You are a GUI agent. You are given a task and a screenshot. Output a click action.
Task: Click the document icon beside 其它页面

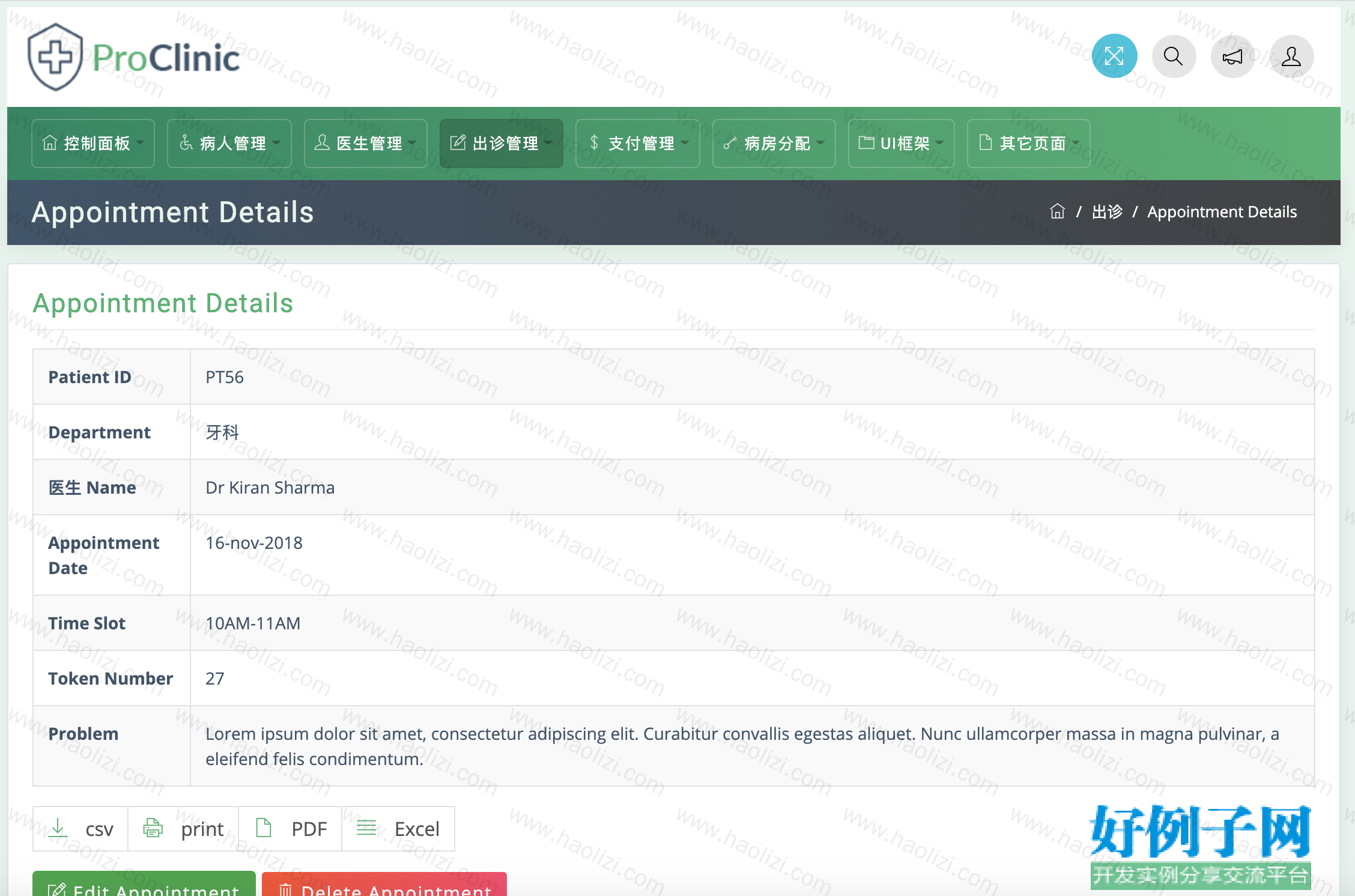pos(985,143)
